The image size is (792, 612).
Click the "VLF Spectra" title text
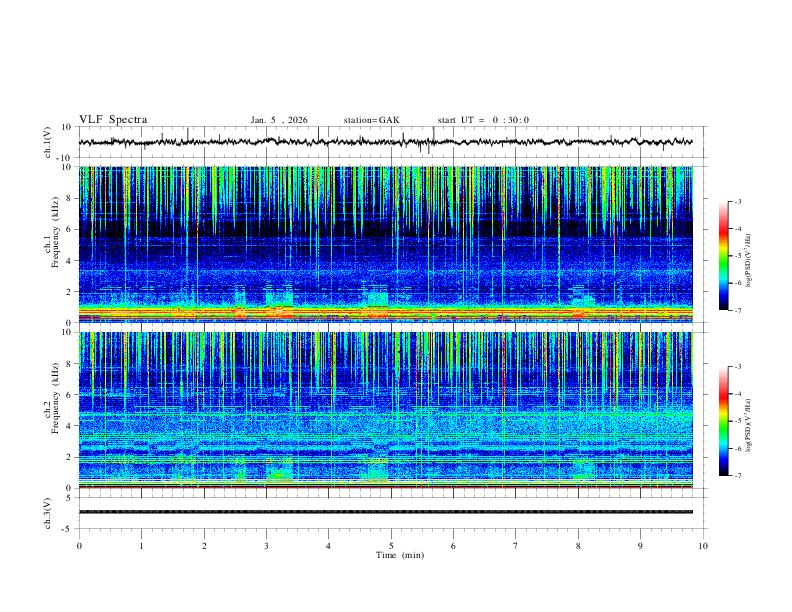(x=113, y=120)
